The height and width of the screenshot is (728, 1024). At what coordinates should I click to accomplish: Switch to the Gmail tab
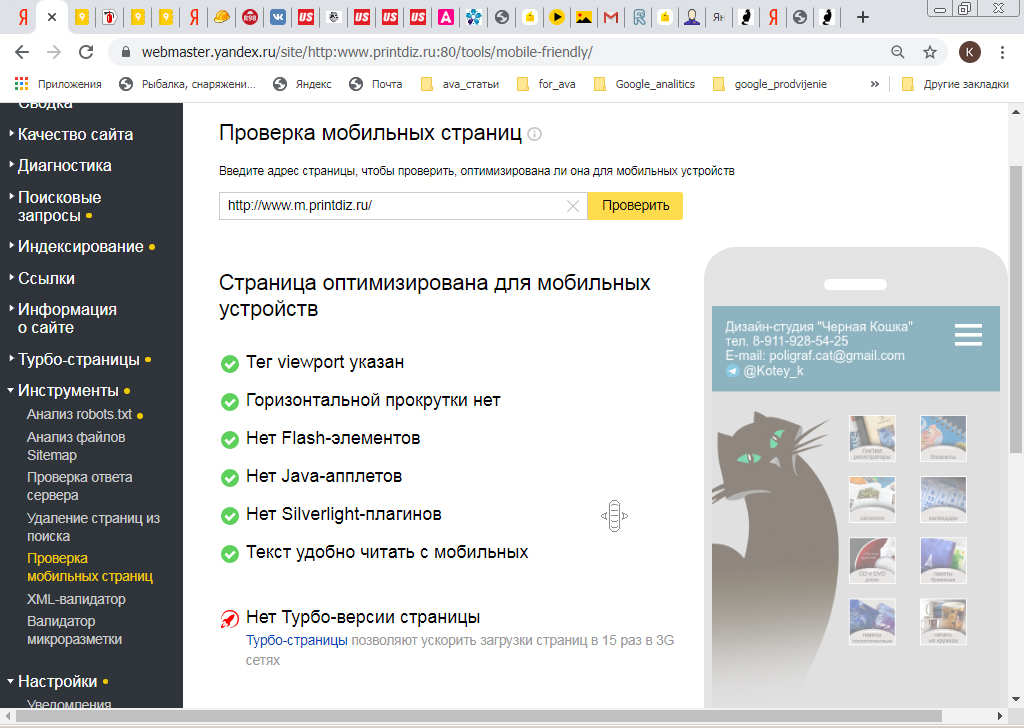[611, 18]
